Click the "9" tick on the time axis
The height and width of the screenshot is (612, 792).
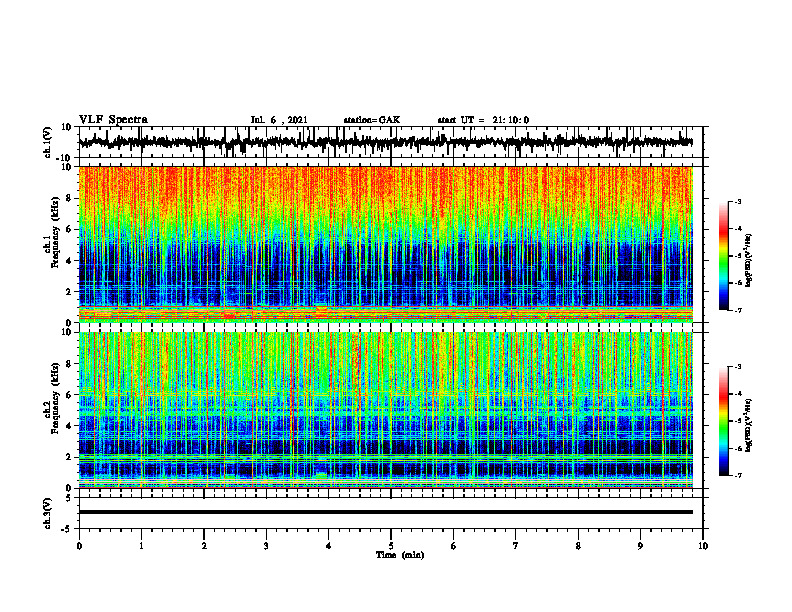[640, 546]
